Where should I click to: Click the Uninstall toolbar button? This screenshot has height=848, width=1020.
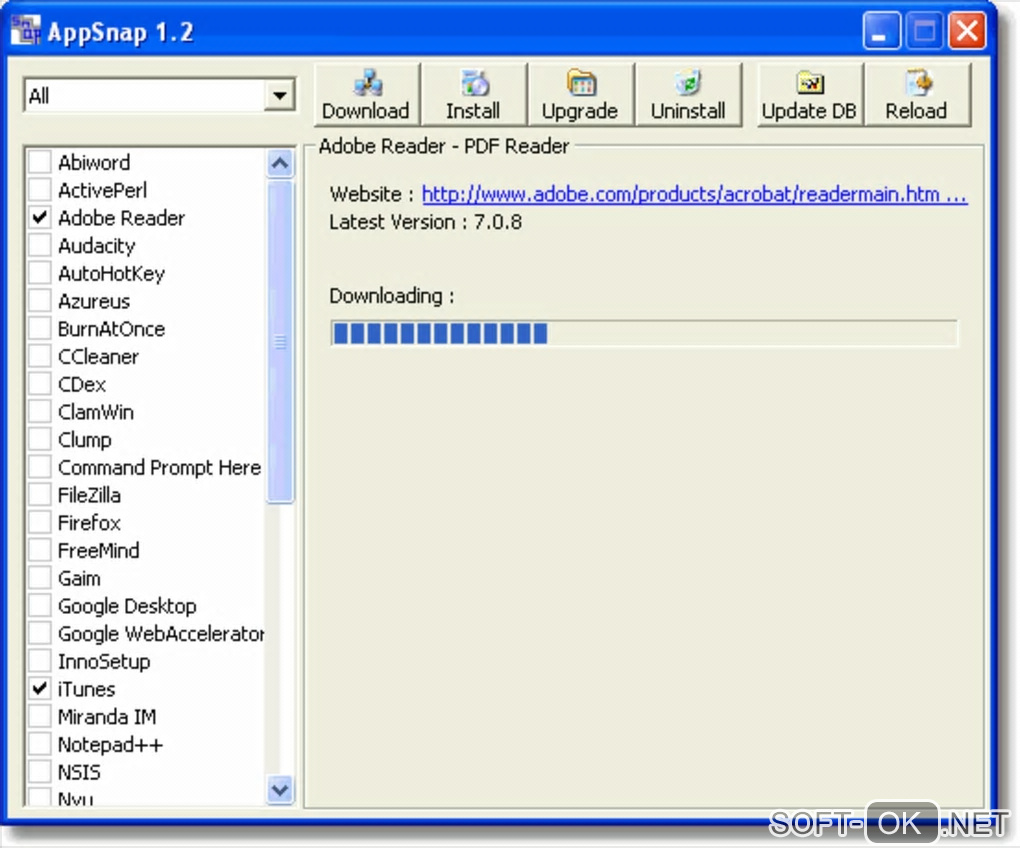688,95
